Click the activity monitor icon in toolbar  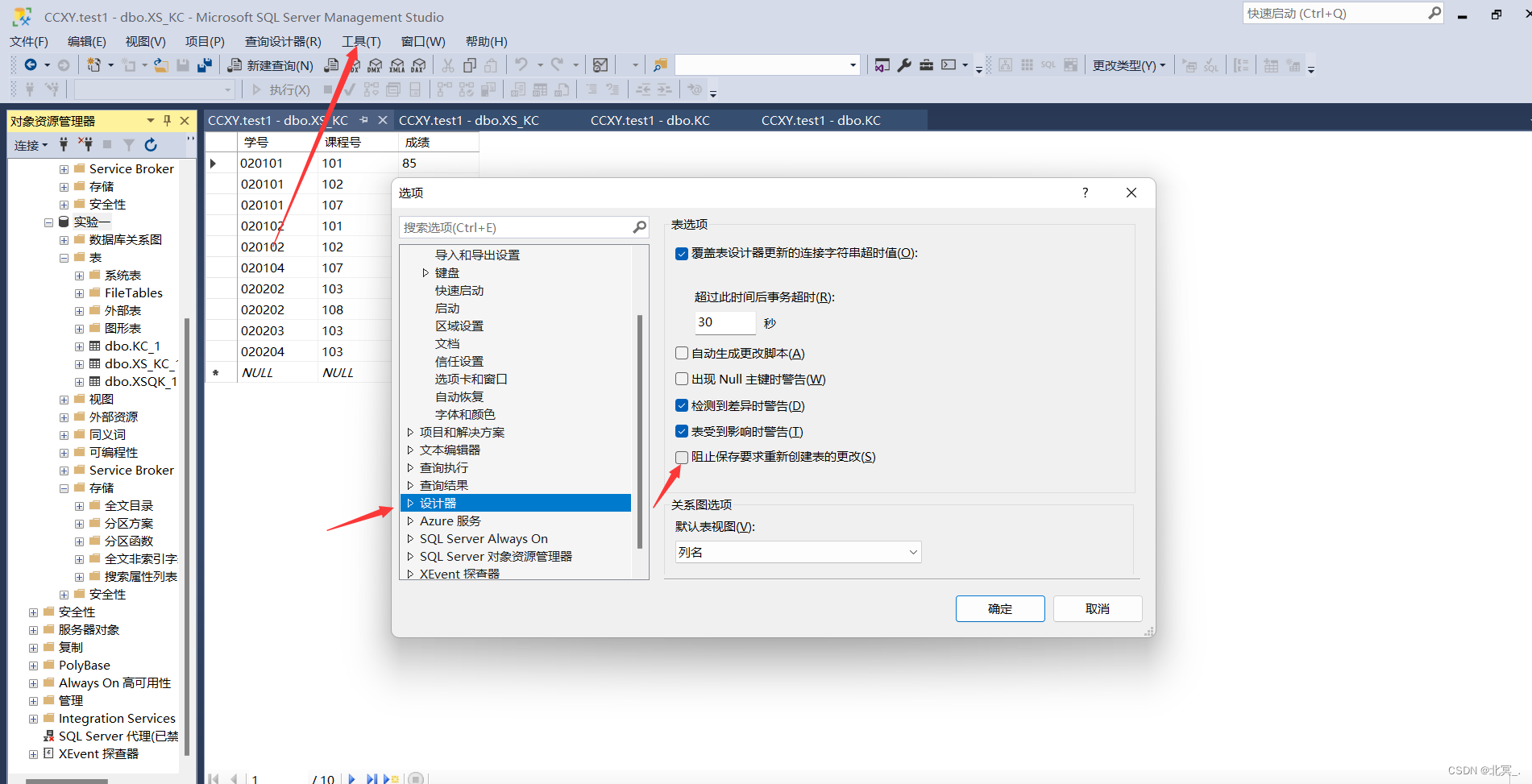point(600,65)
